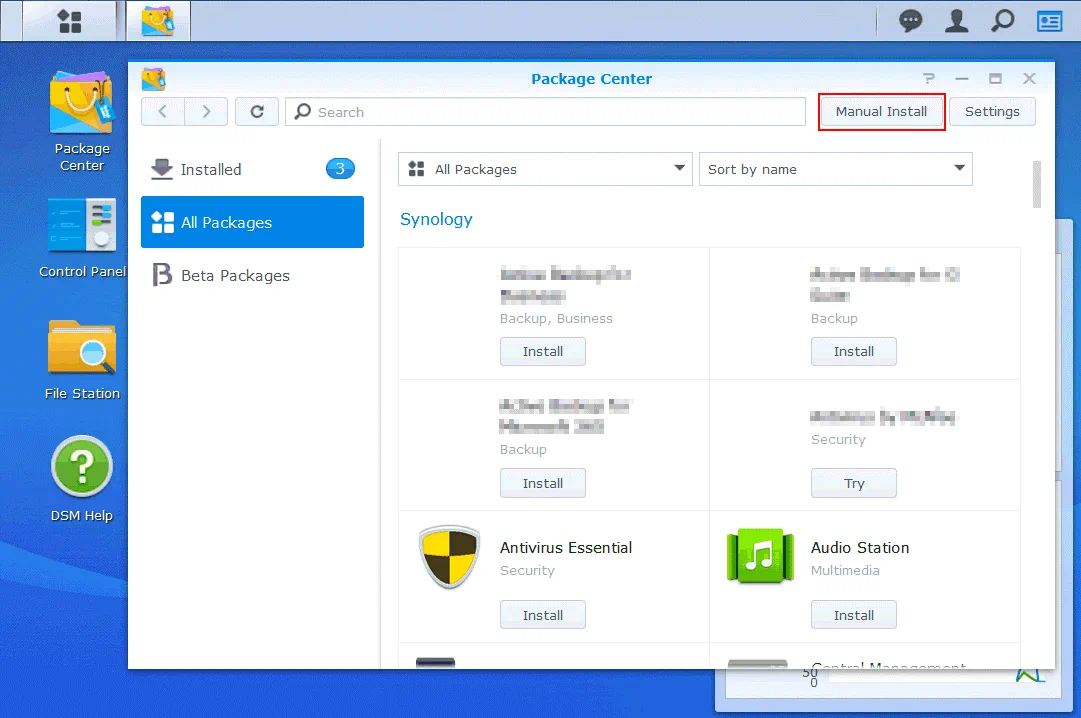Open Package Center desktop shortcut
1081x718 pixels.
(x=82, y=118)
